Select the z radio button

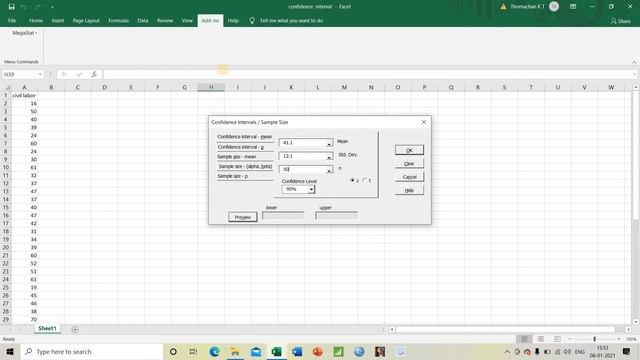(x=353, y=180)
